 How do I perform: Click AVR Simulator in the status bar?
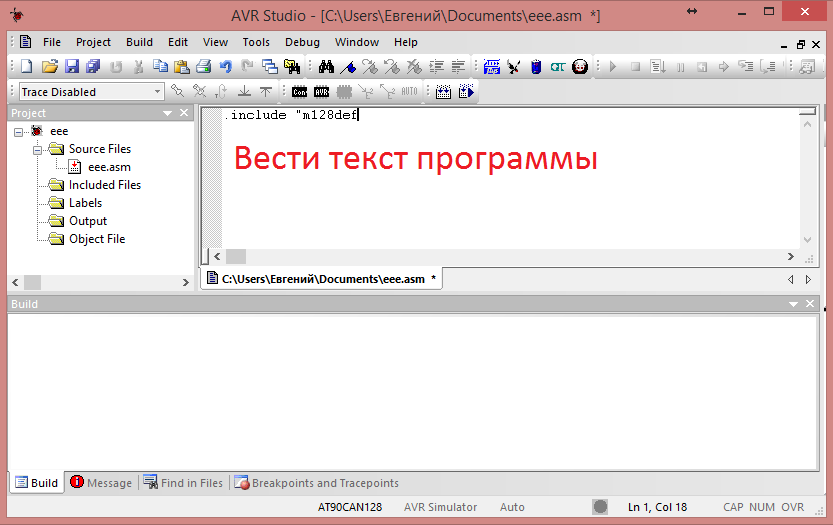click(x=440, y=507)
